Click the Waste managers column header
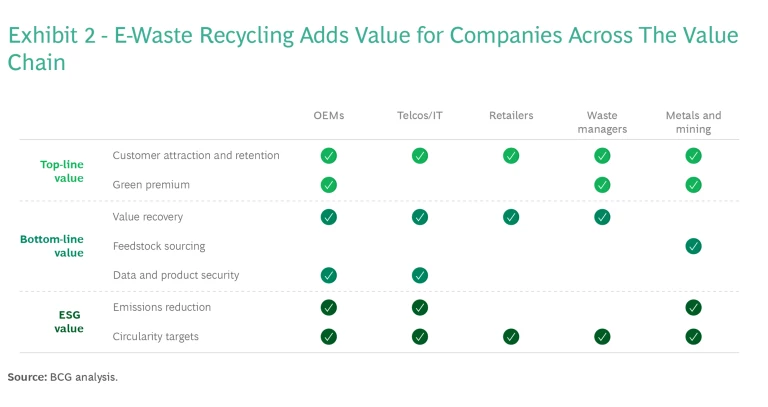The height and width of the screenshot is (407, 768). coord(602,122)
